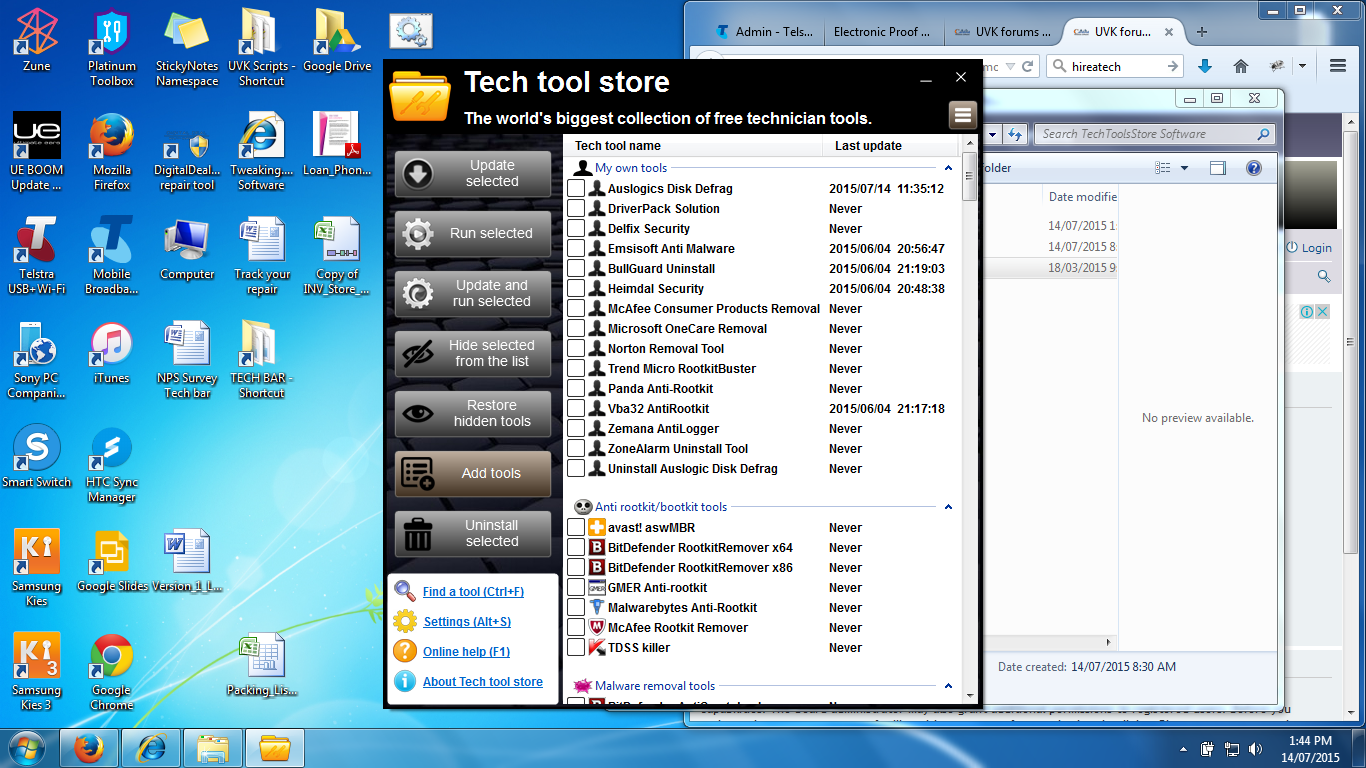Click the Malwarebytes Anti-Rootkit icon
This screenshot has height=768, width=1366.
tap(597, 607)
